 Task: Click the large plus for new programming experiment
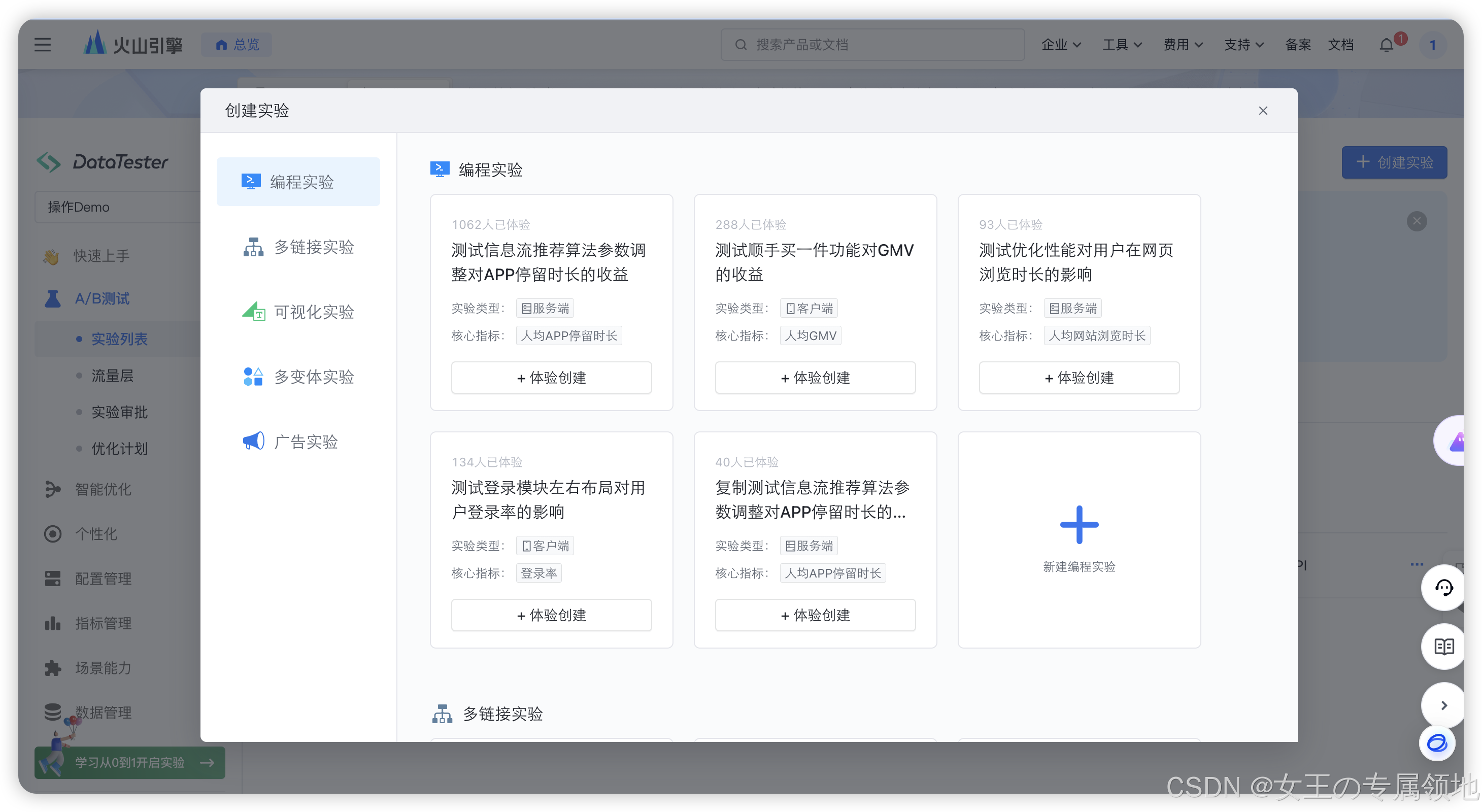coord(1079,524)
